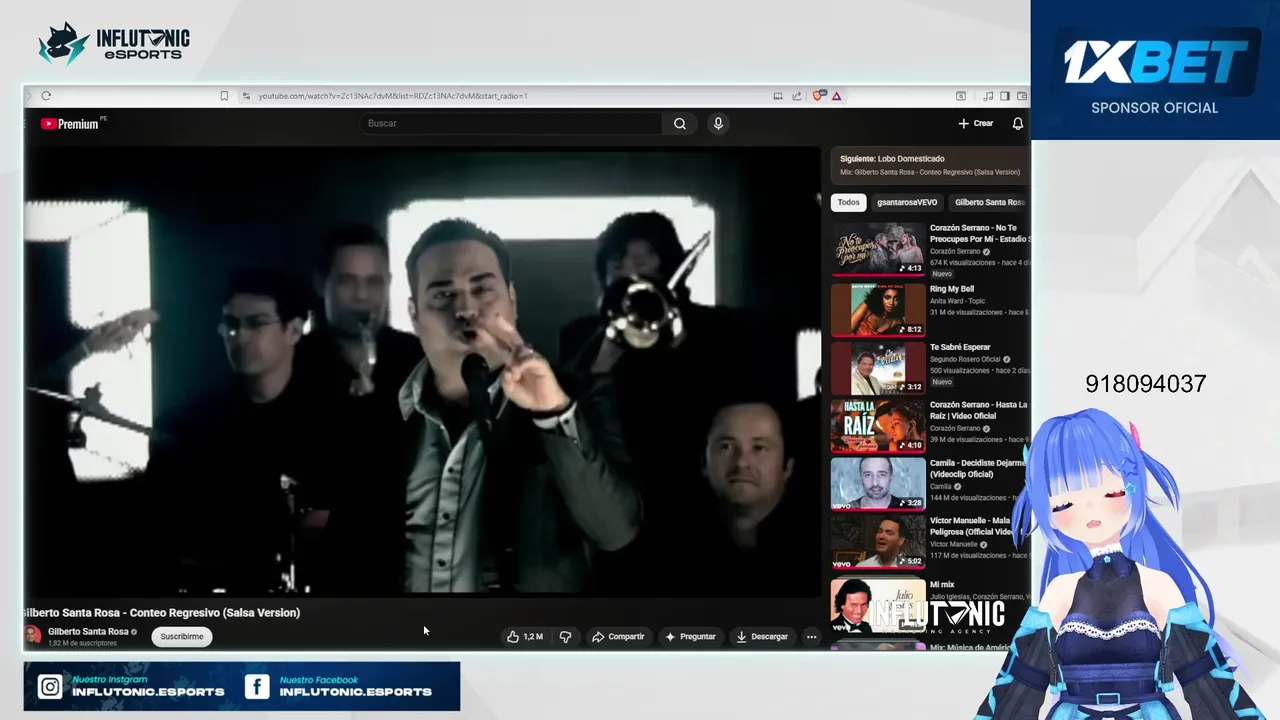The height and width of the screenshot is (720, 1280).
Task: Click Corazón Serrano - Hasta La Raíz title
Action: (x=978, y=410)
